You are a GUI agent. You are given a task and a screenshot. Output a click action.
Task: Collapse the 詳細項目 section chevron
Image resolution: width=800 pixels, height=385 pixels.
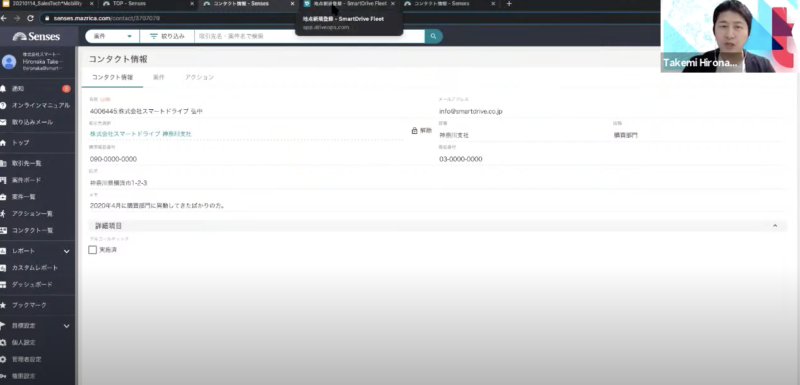point(775,225)
